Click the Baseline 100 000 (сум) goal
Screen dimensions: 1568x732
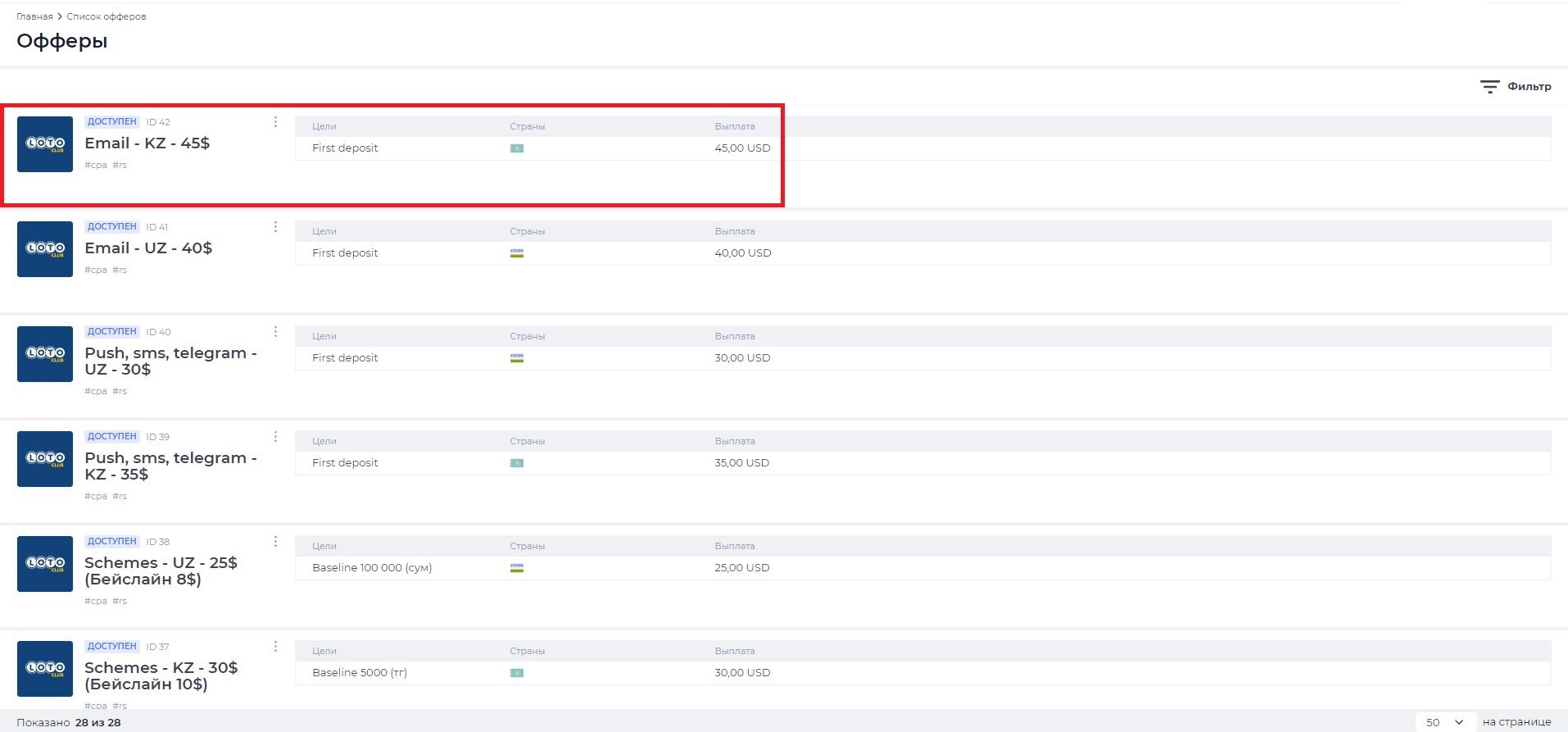[372, 567]
